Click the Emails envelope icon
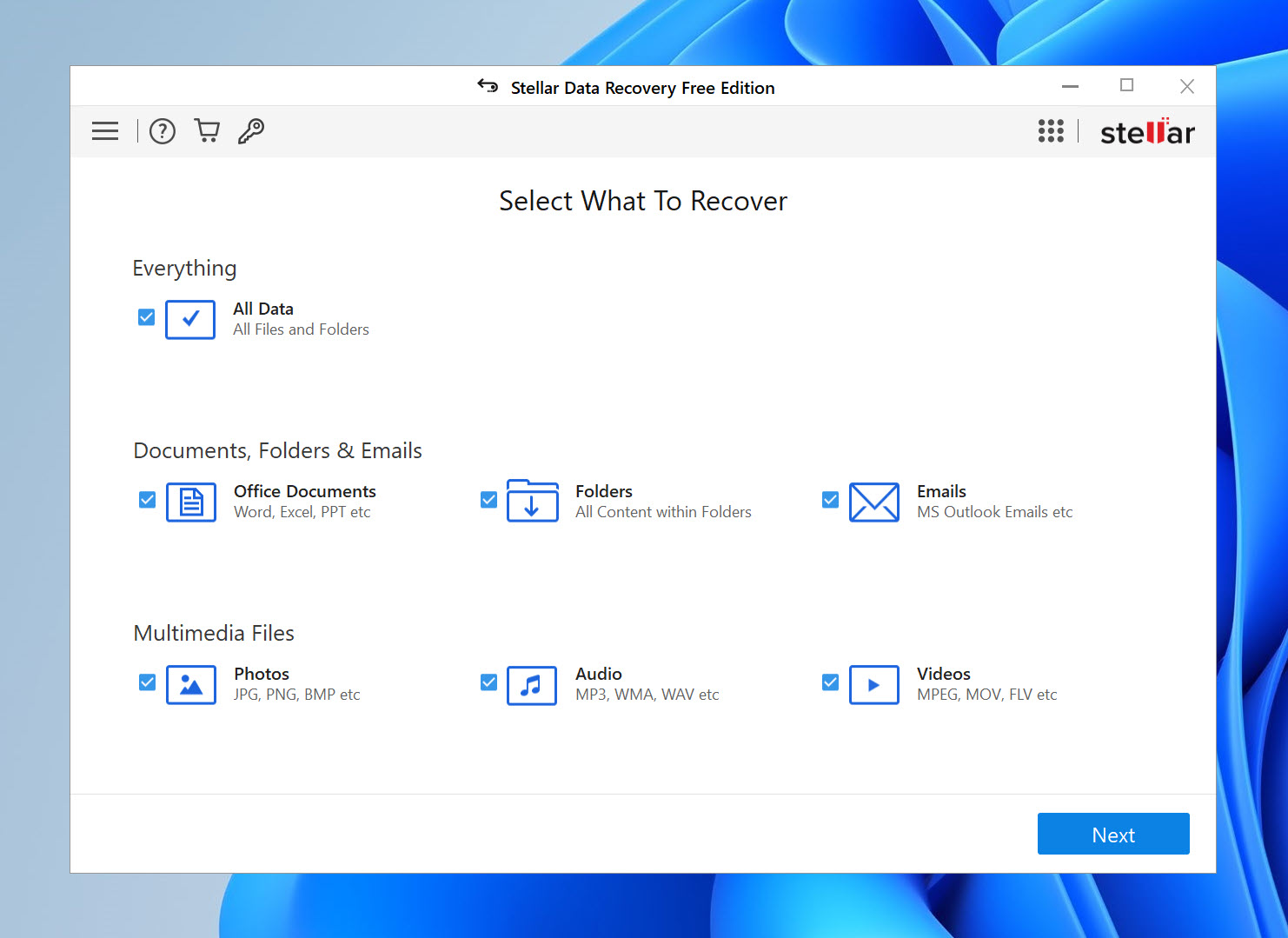Viewport: 1288px width, 938px height. [874, 502]
